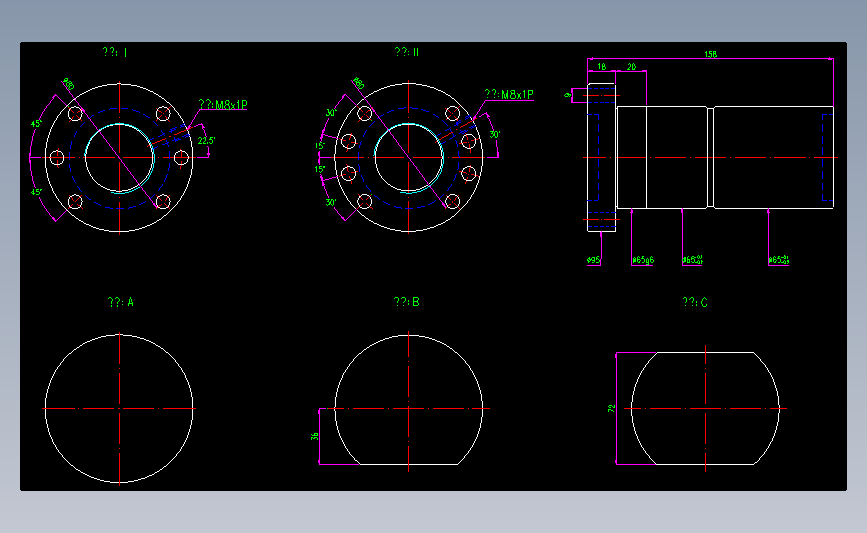Screen dimensions: 867x533
Task: Click the "??: II" view title
Action: (406, 53)
